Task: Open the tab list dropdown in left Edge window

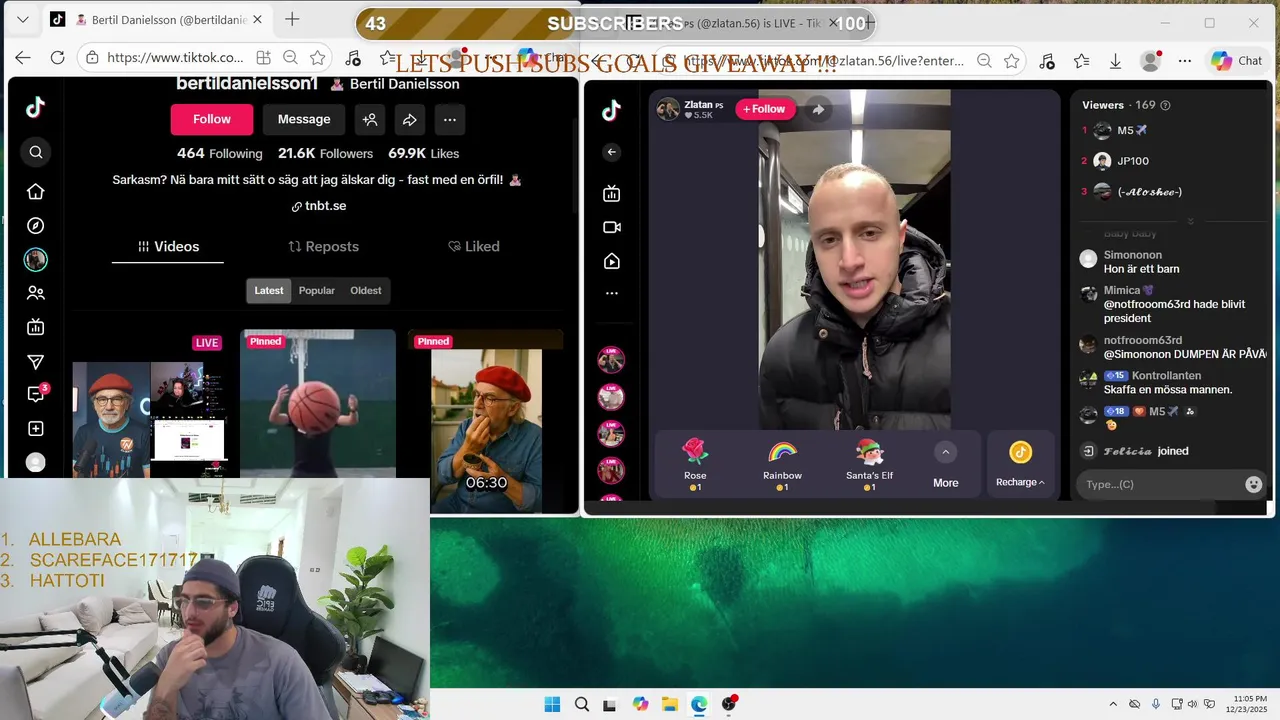Action: pyautogui.click(x=22, y=20)
